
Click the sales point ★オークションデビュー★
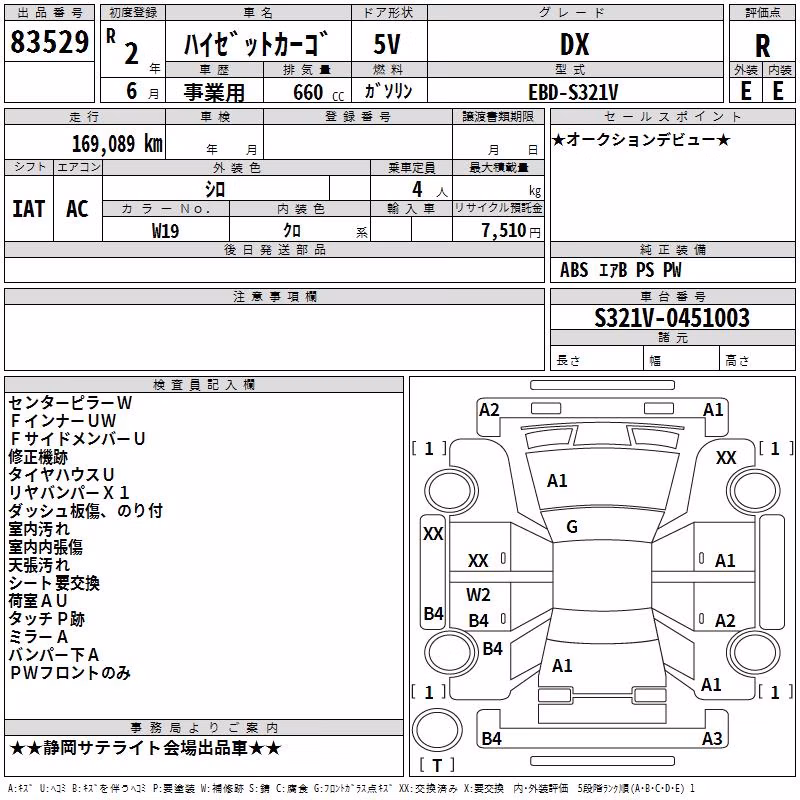641,139
